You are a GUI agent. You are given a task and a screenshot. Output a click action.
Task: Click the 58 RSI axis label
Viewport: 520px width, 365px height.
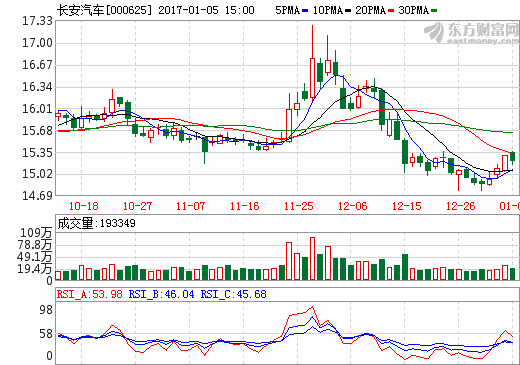click(x=46, y=334)
